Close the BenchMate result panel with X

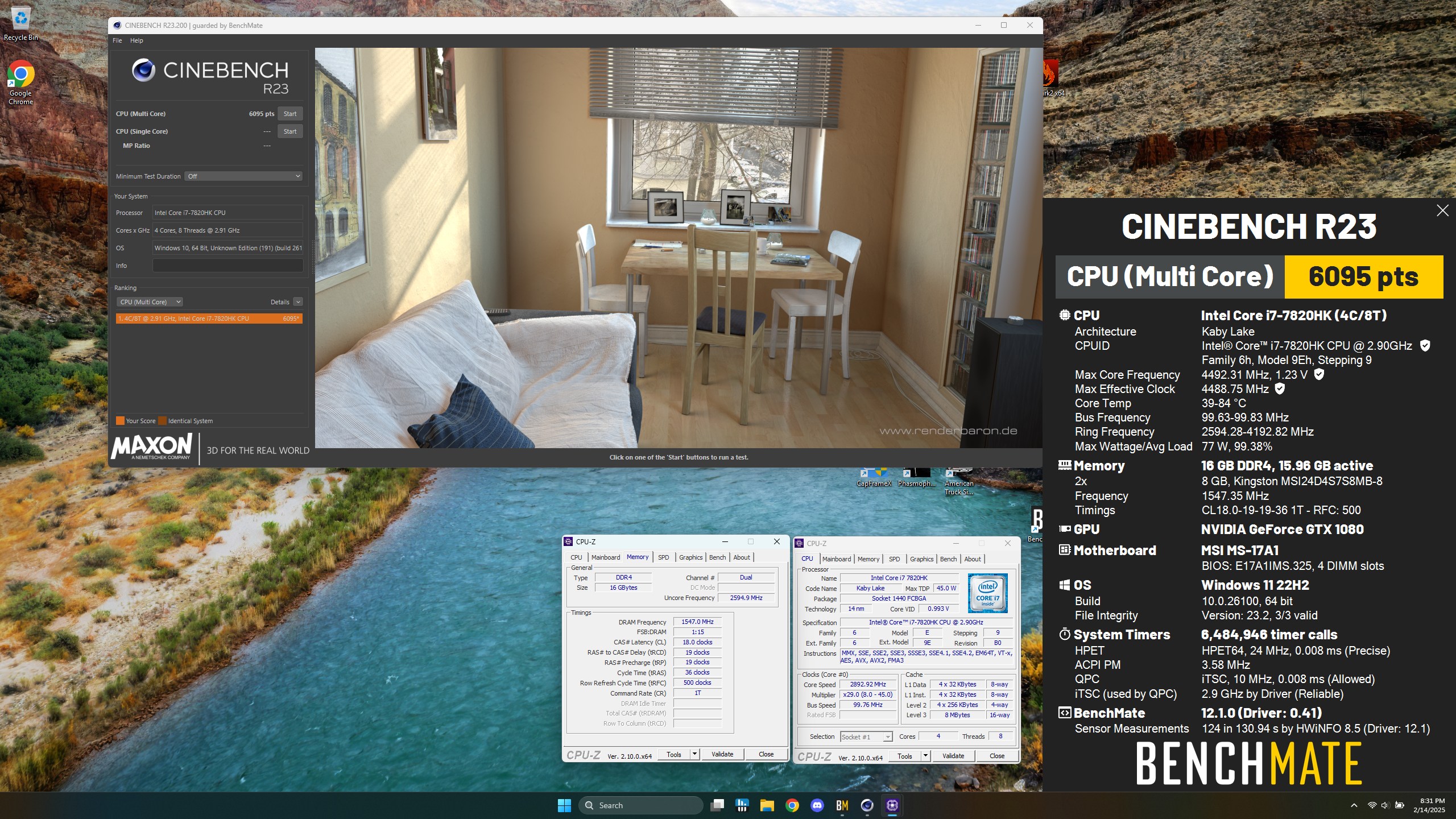coord(1442,210)
